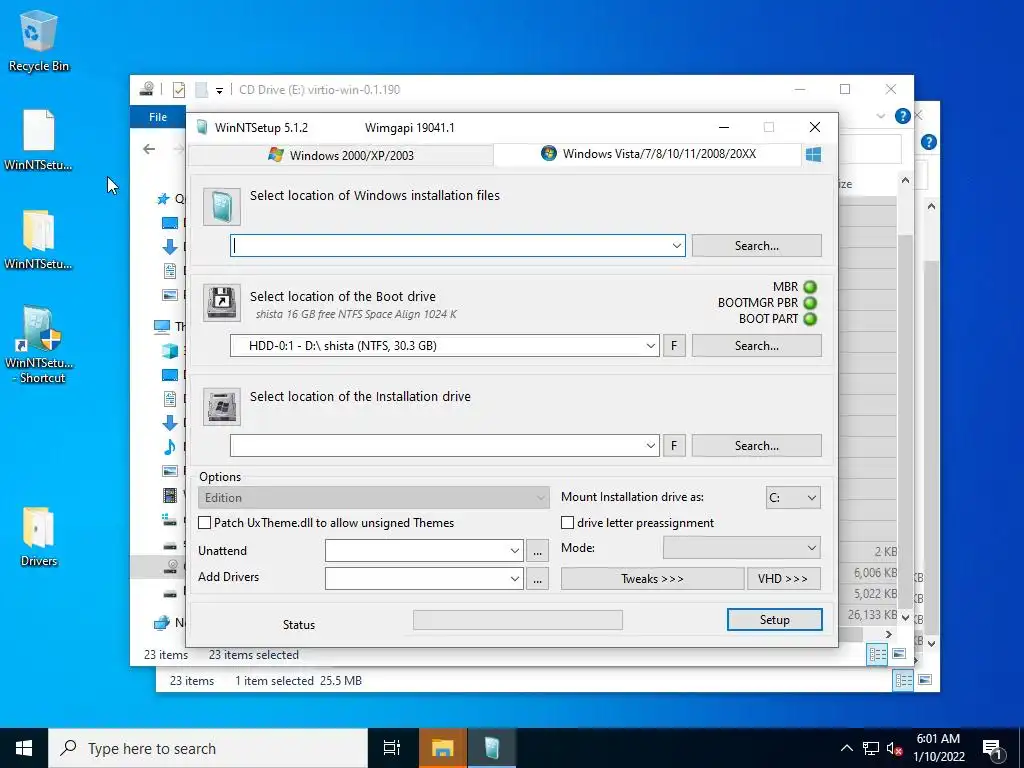
Task: Select the WinNTSetup blank file desktop icon
Action: (x=39, y=140)
